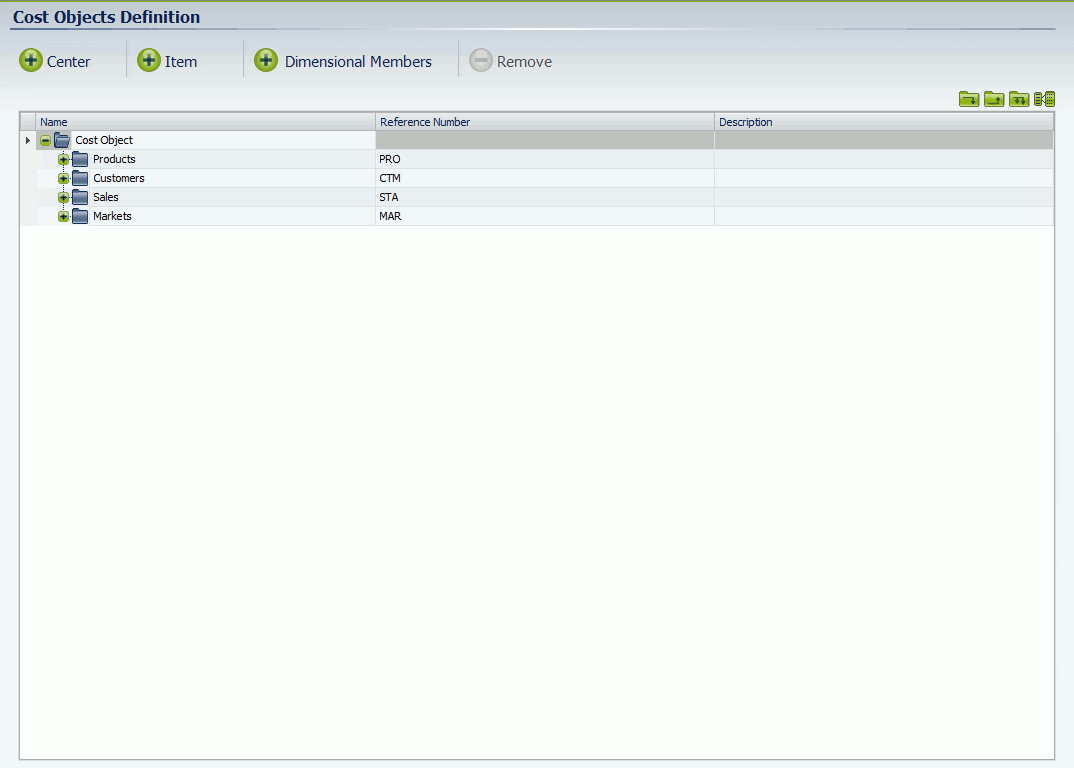
Task: Select the Sales name label
Action: [x=106, y=197]
